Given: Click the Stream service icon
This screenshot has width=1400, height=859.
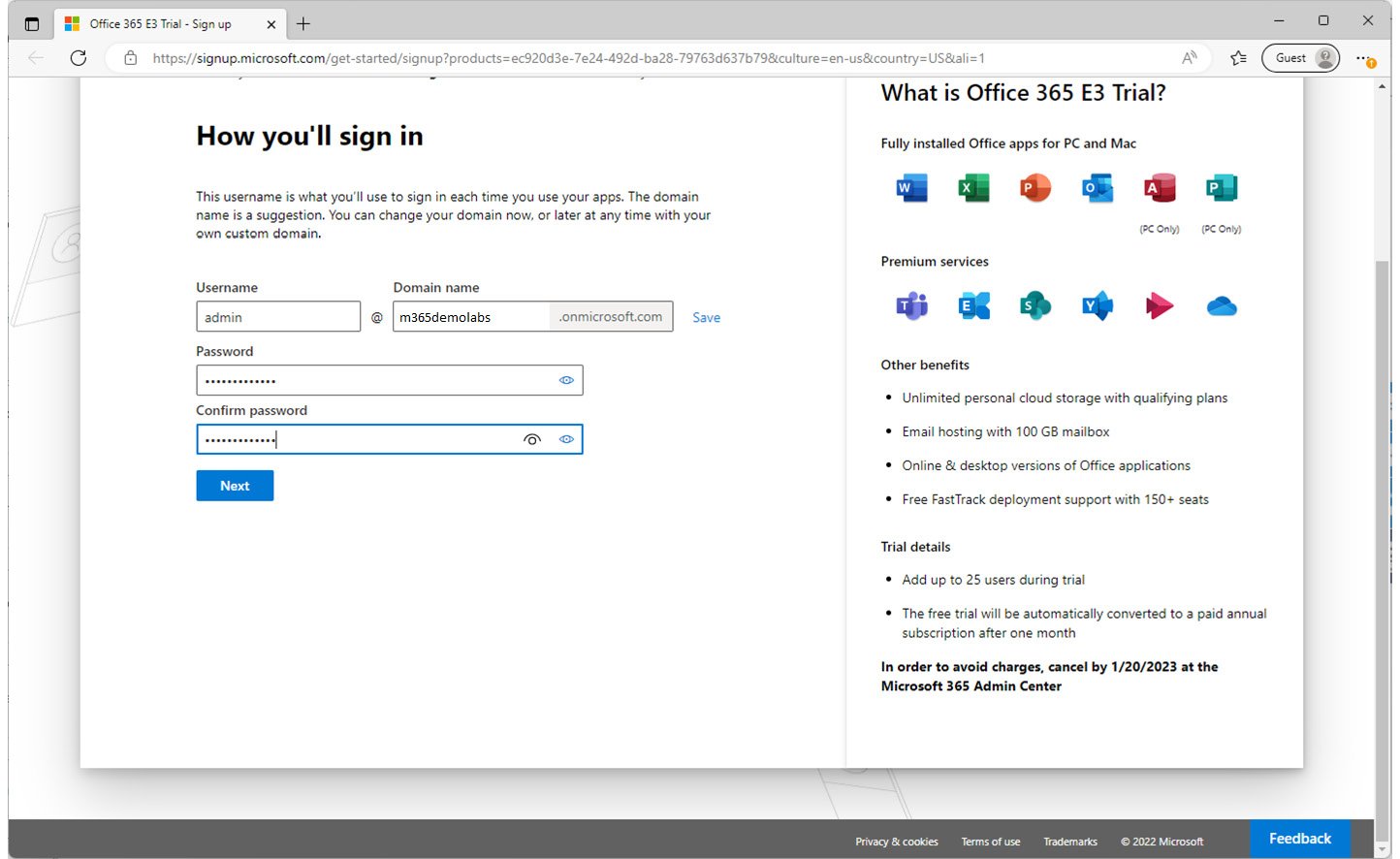Looking at the screenshot, I should (1160, 306).
